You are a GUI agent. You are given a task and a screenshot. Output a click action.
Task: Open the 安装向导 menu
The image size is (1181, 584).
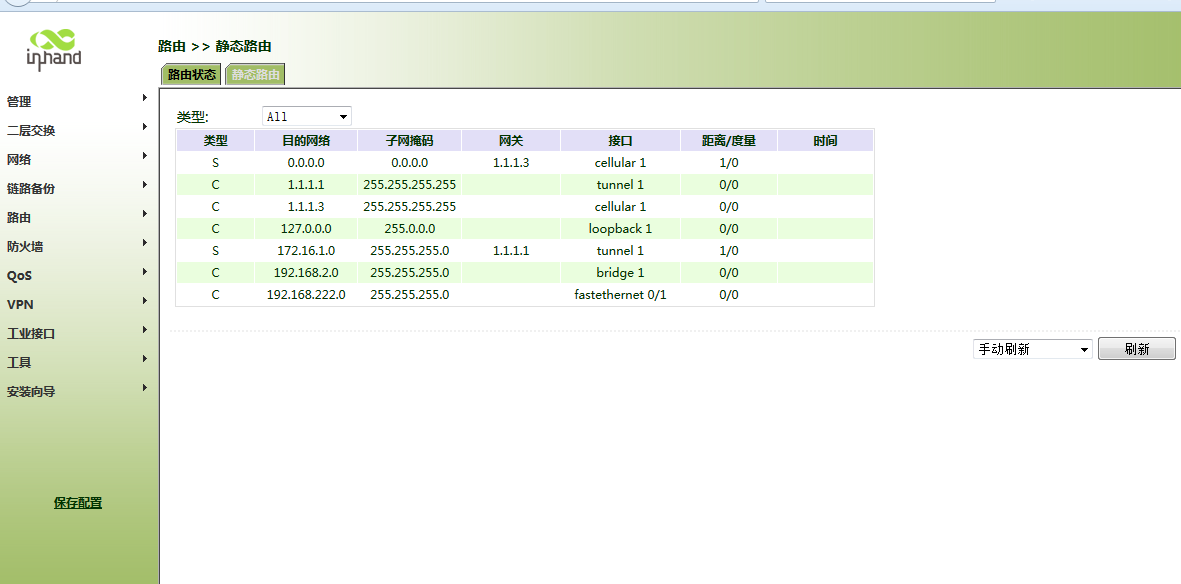[x=31, y=392]
